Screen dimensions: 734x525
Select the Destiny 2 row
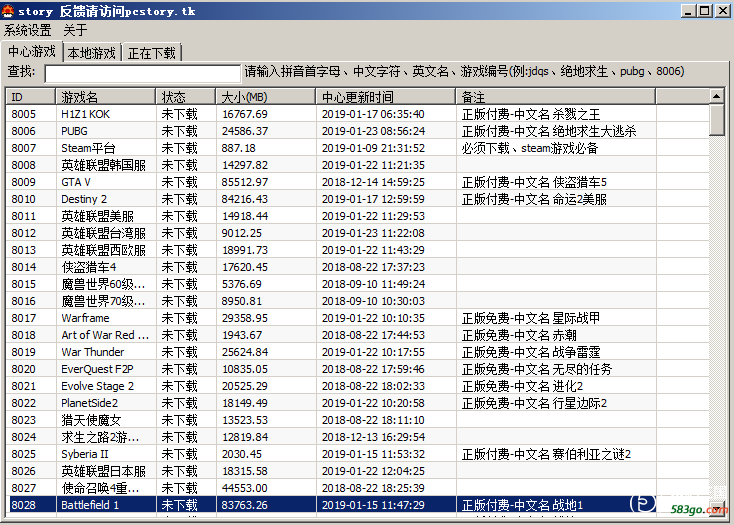[358, 199]
